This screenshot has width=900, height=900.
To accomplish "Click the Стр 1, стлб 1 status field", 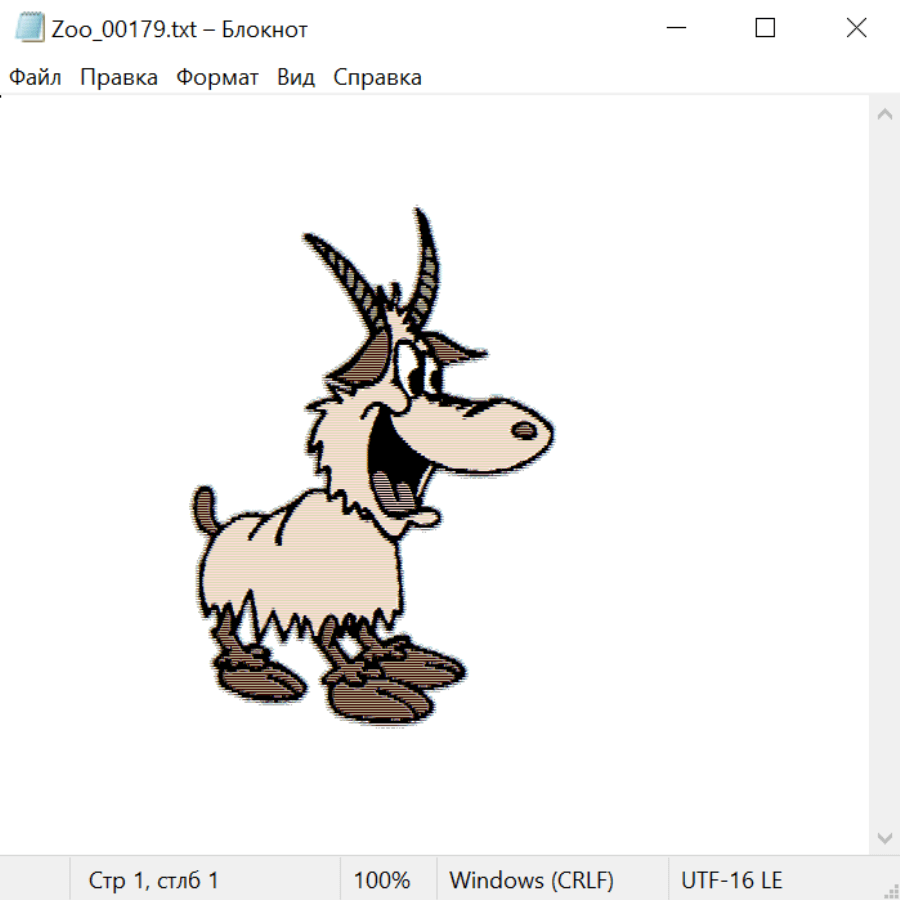I will [153, 880].
